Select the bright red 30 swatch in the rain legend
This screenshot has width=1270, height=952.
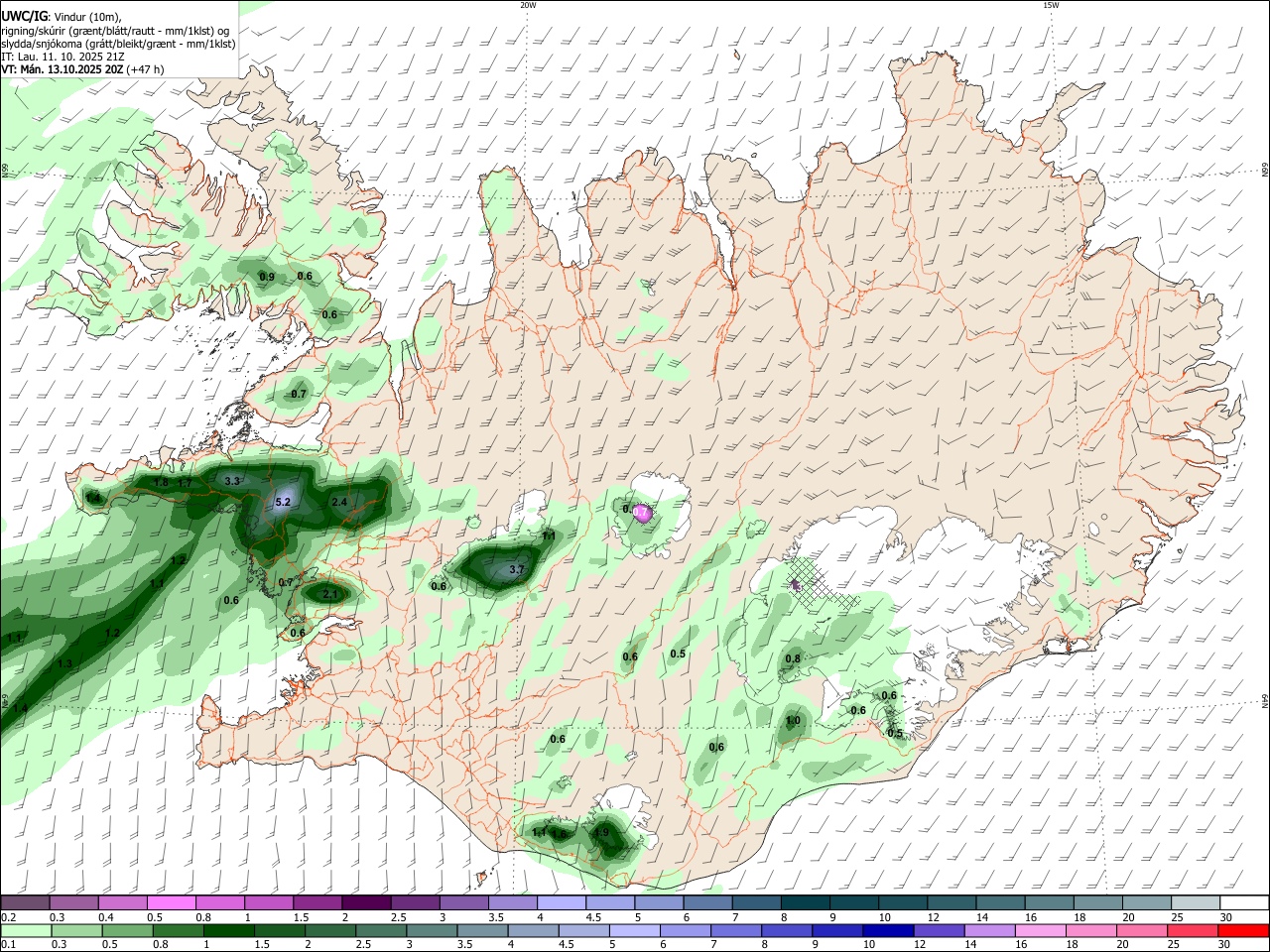pyautogui.click(x=1243, y=930)
